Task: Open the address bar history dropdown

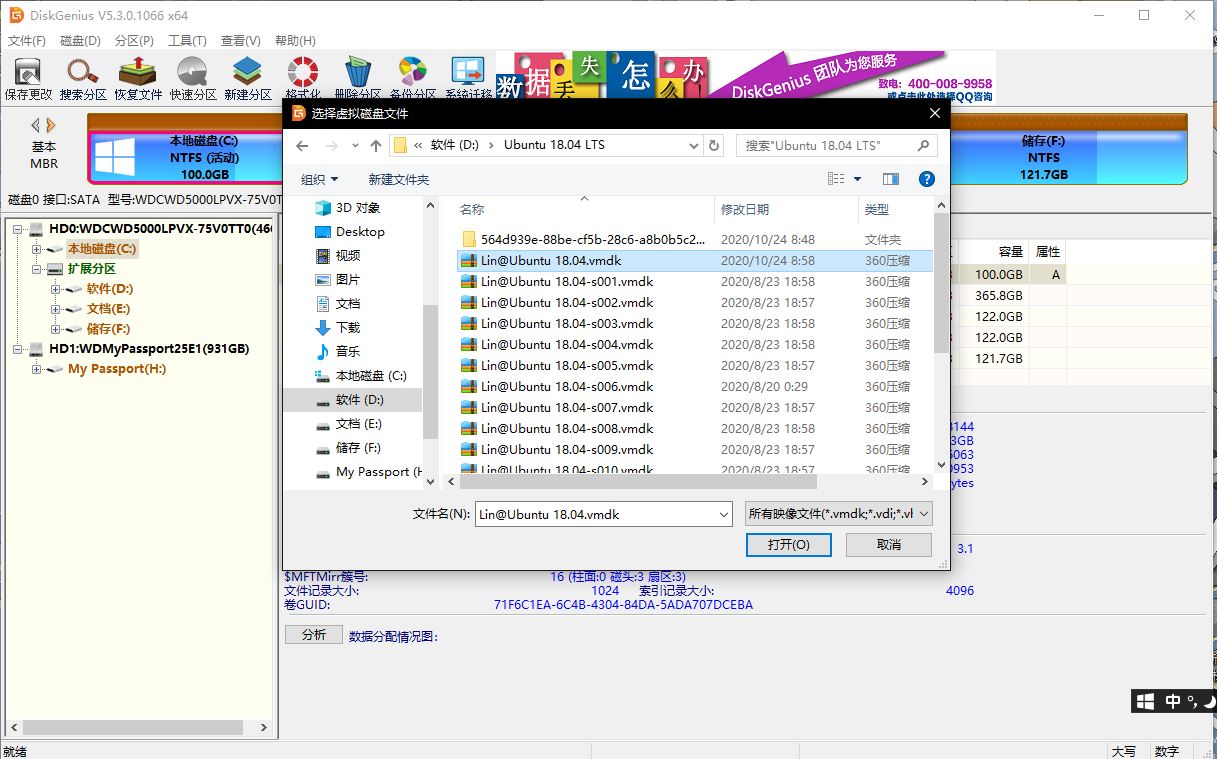Action: click(x=695, y=146)
